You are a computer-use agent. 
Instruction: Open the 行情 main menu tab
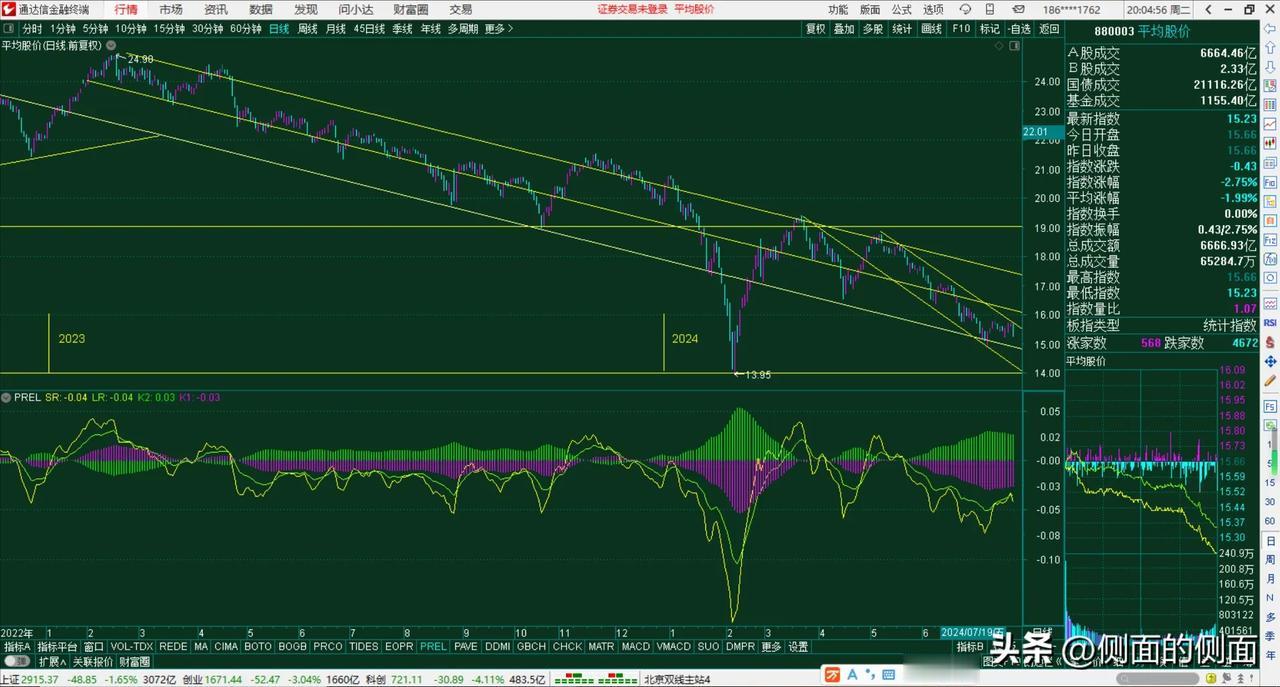[126, 9]
